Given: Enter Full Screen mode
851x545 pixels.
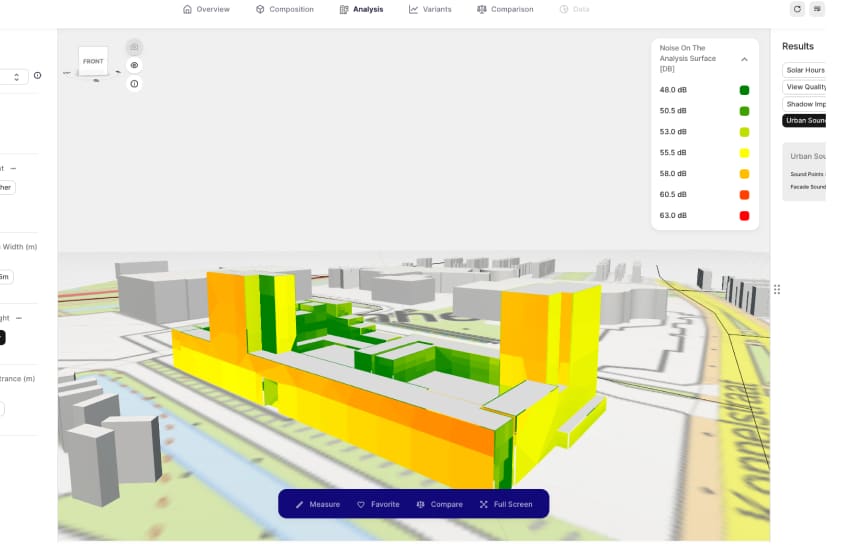Looking at the screenshot, I should (506, 504).
